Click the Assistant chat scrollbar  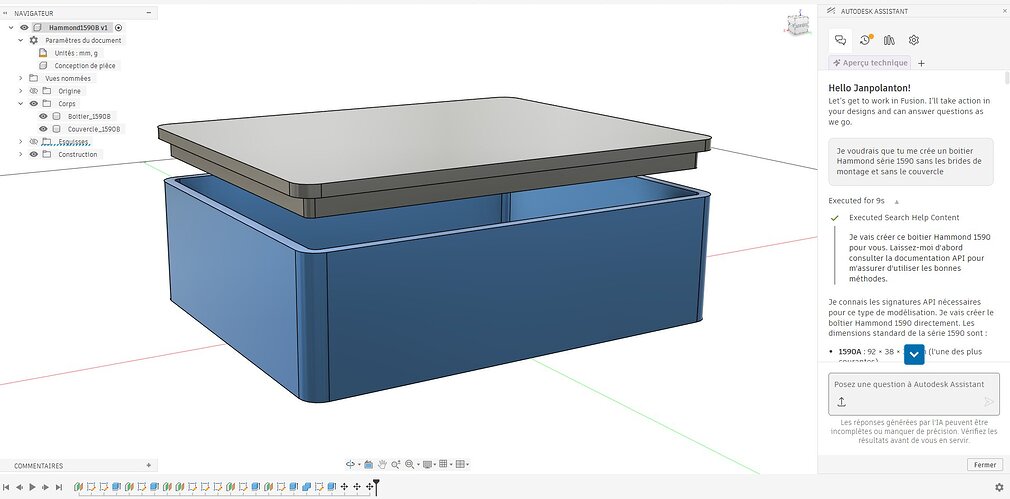[x=1007, y=79]
